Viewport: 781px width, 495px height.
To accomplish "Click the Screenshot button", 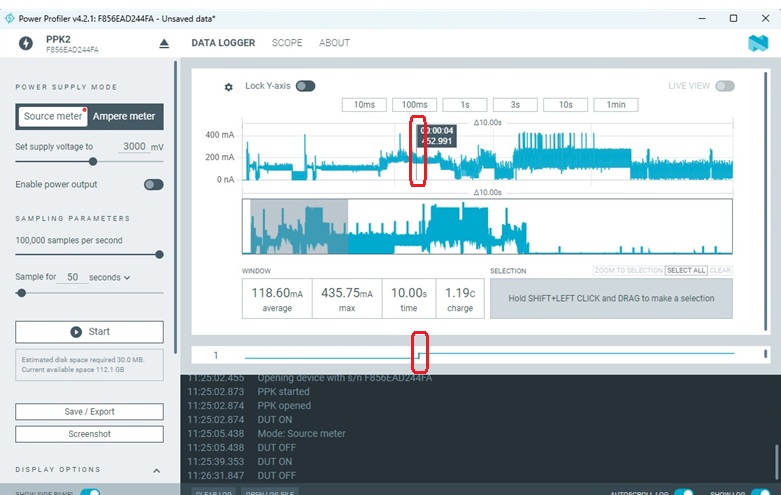I will 89,434.
